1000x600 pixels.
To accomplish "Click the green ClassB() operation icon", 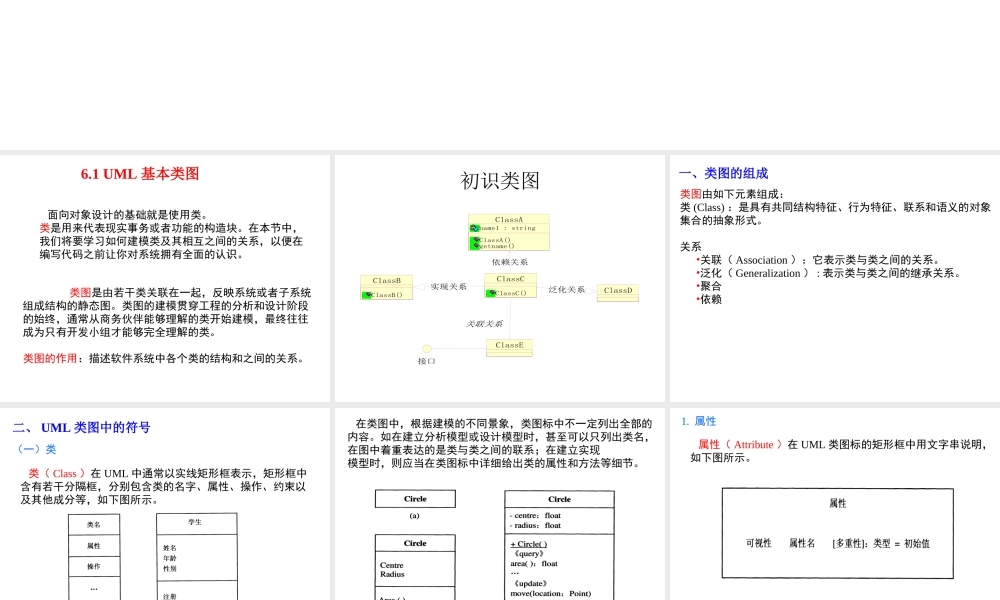I will tap(366, 294).
